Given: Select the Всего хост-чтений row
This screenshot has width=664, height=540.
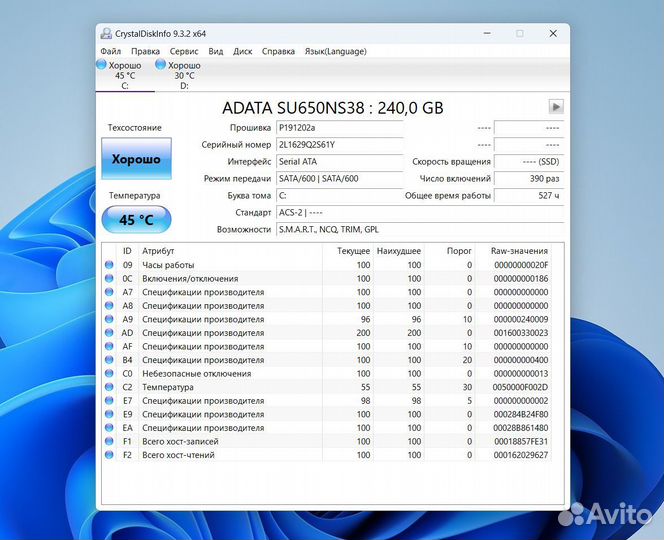Looking at the screenshot, I should pos(327,454).
